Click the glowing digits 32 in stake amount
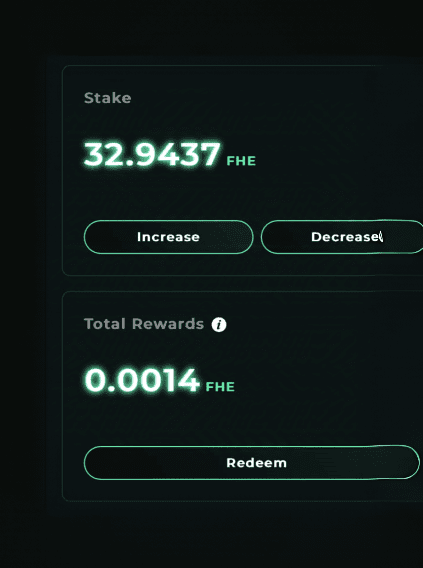The height and width of the screenshot is (568, 423). (102, 155)
